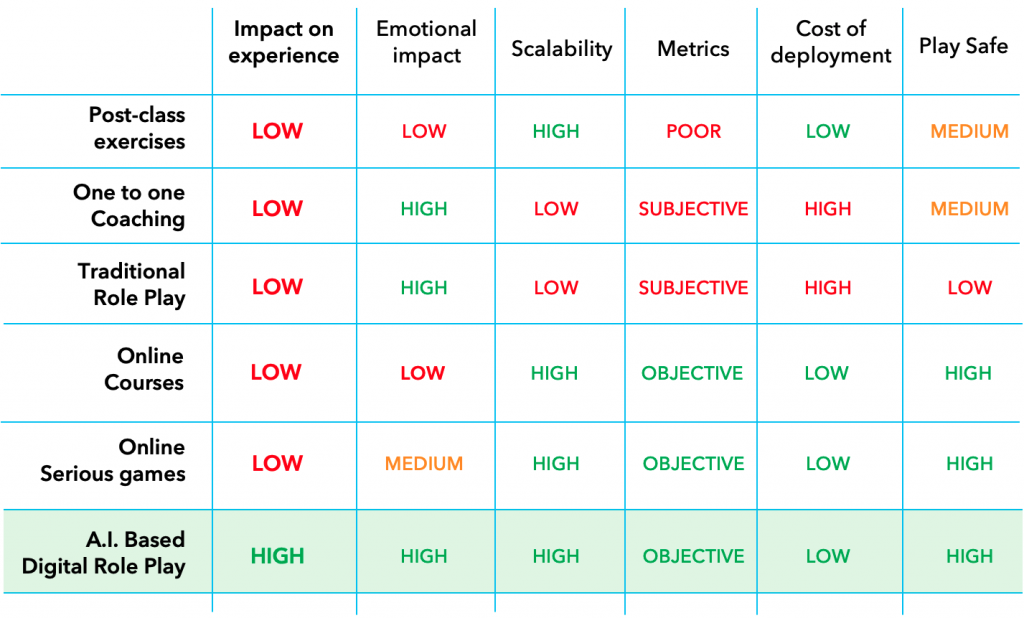Select the 'A.I. Based Digital Role Play' label

click(x=104, y=553)
